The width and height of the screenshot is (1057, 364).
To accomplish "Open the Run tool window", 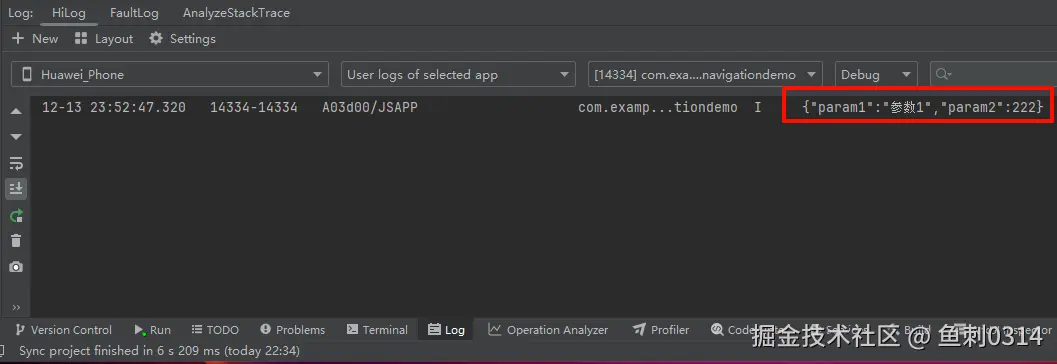I will tap(152, 330).
